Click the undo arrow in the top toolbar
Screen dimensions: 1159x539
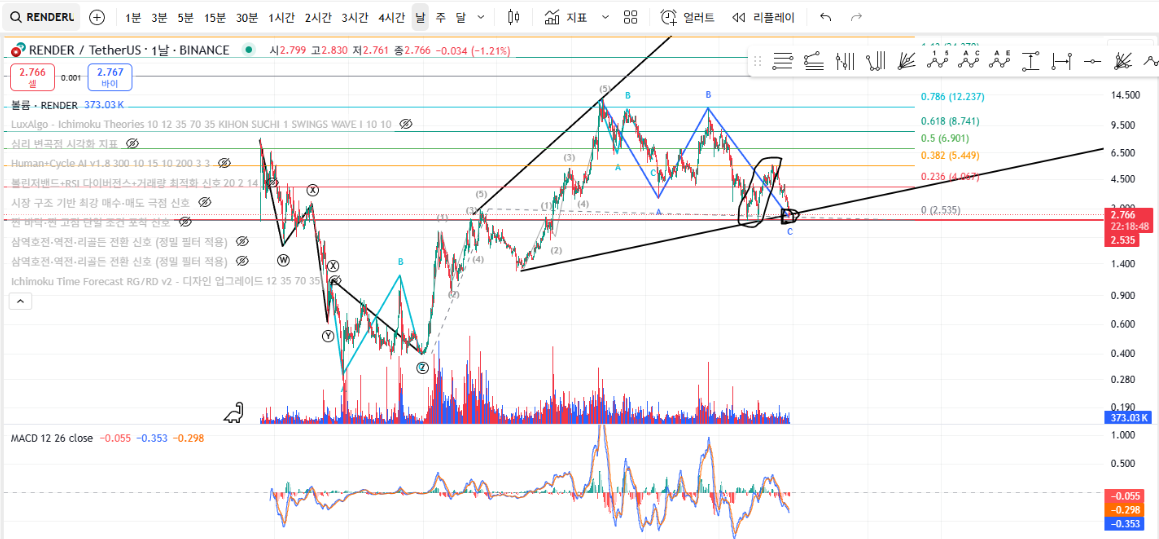tap(826, 17)
